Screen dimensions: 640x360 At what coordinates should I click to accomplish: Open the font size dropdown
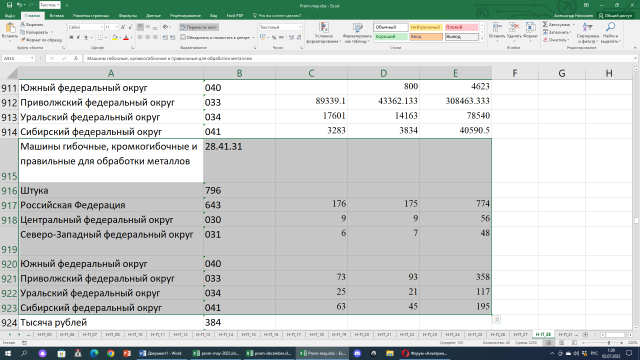(116, 27)
